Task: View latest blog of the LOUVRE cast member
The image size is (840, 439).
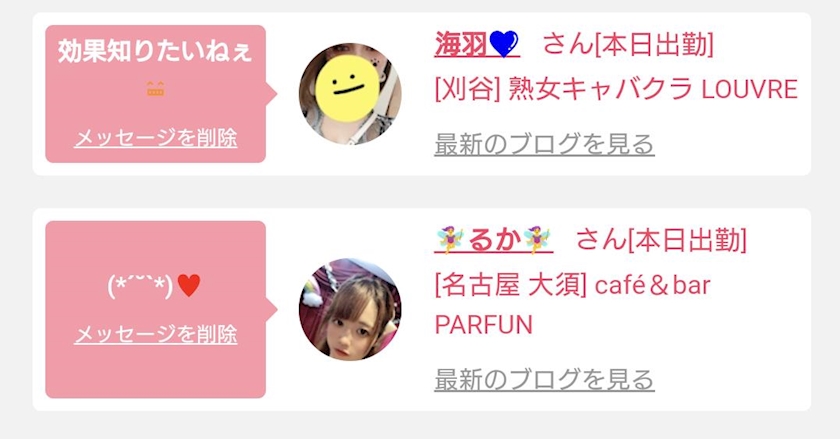Action: 544,144
